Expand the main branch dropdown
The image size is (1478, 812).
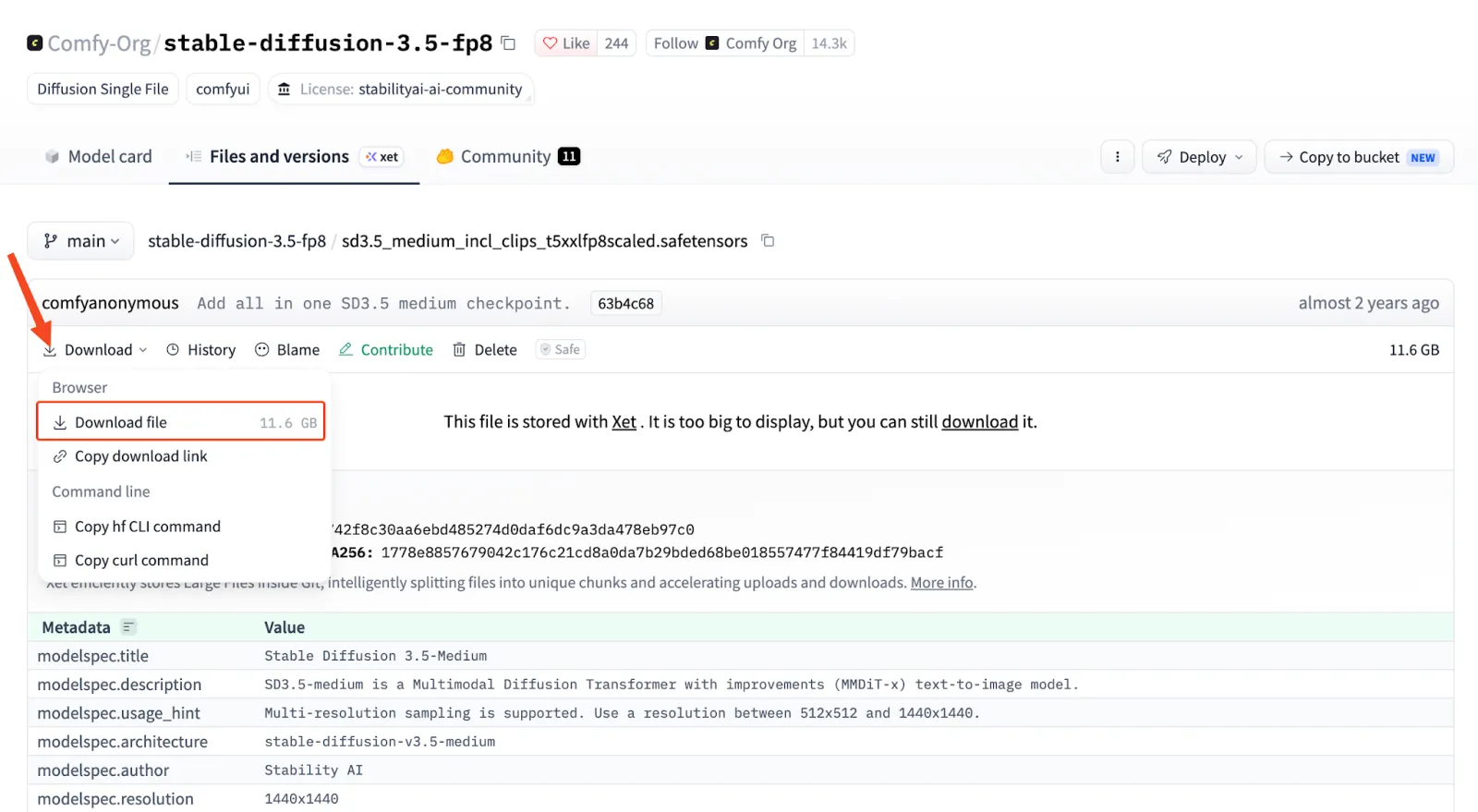[x=81, y=241]
